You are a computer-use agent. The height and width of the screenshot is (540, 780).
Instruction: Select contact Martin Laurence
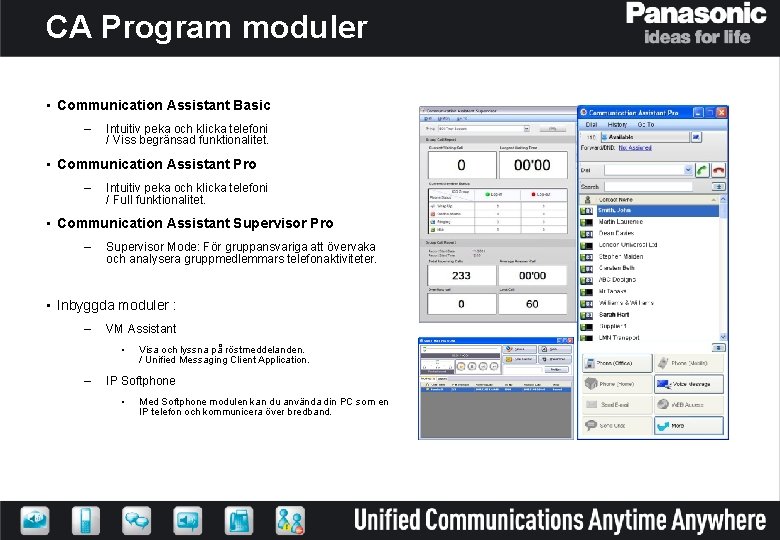click(620, 222)
